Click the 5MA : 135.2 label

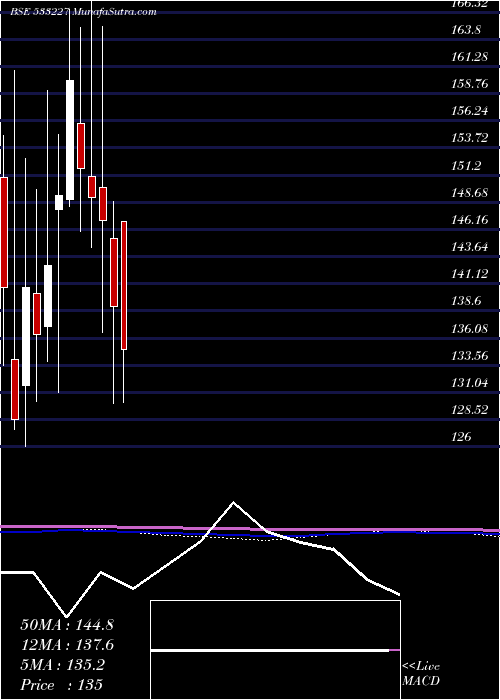[62, 665]
